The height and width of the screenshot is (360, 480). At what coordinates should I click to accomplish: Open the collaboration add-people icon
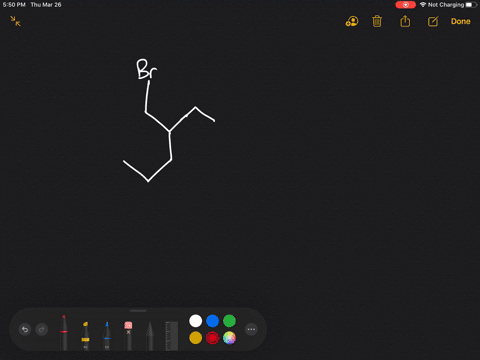pos(352,21)
